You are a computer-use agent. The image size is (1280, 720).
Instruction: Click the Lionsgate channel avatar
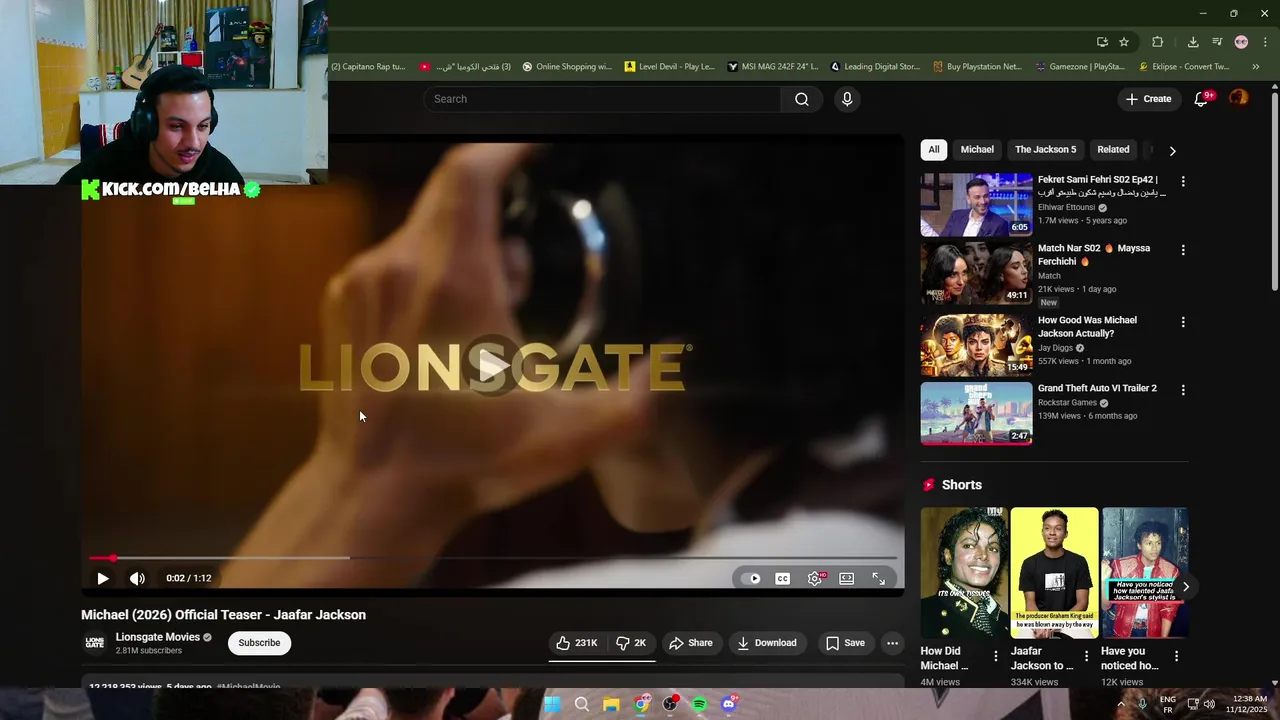95,643
